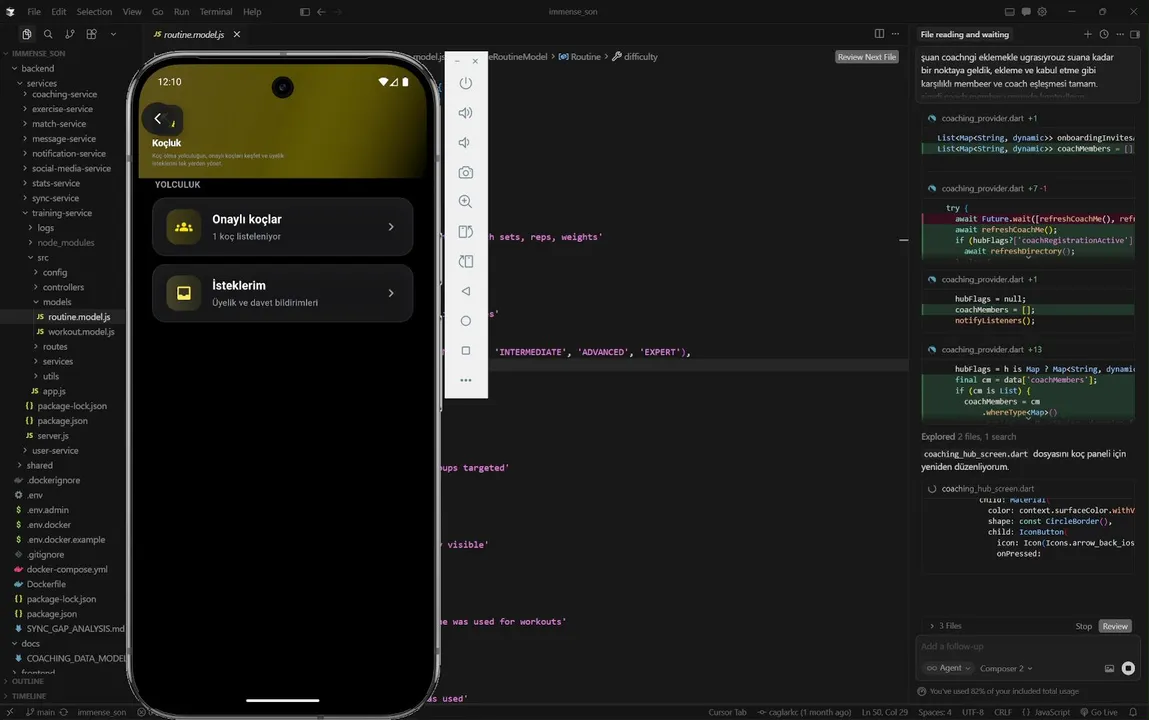Open the Source Control view icon
This screenshot has width=1149, height=720.
[x=70, y=34]
